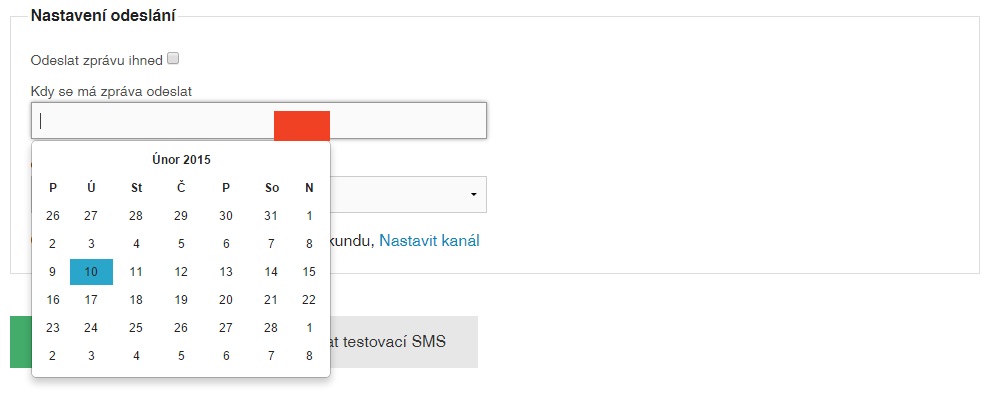991x395 pixels.
Task: Pick February 14 in the datepicker
Action: pos(271,272)
